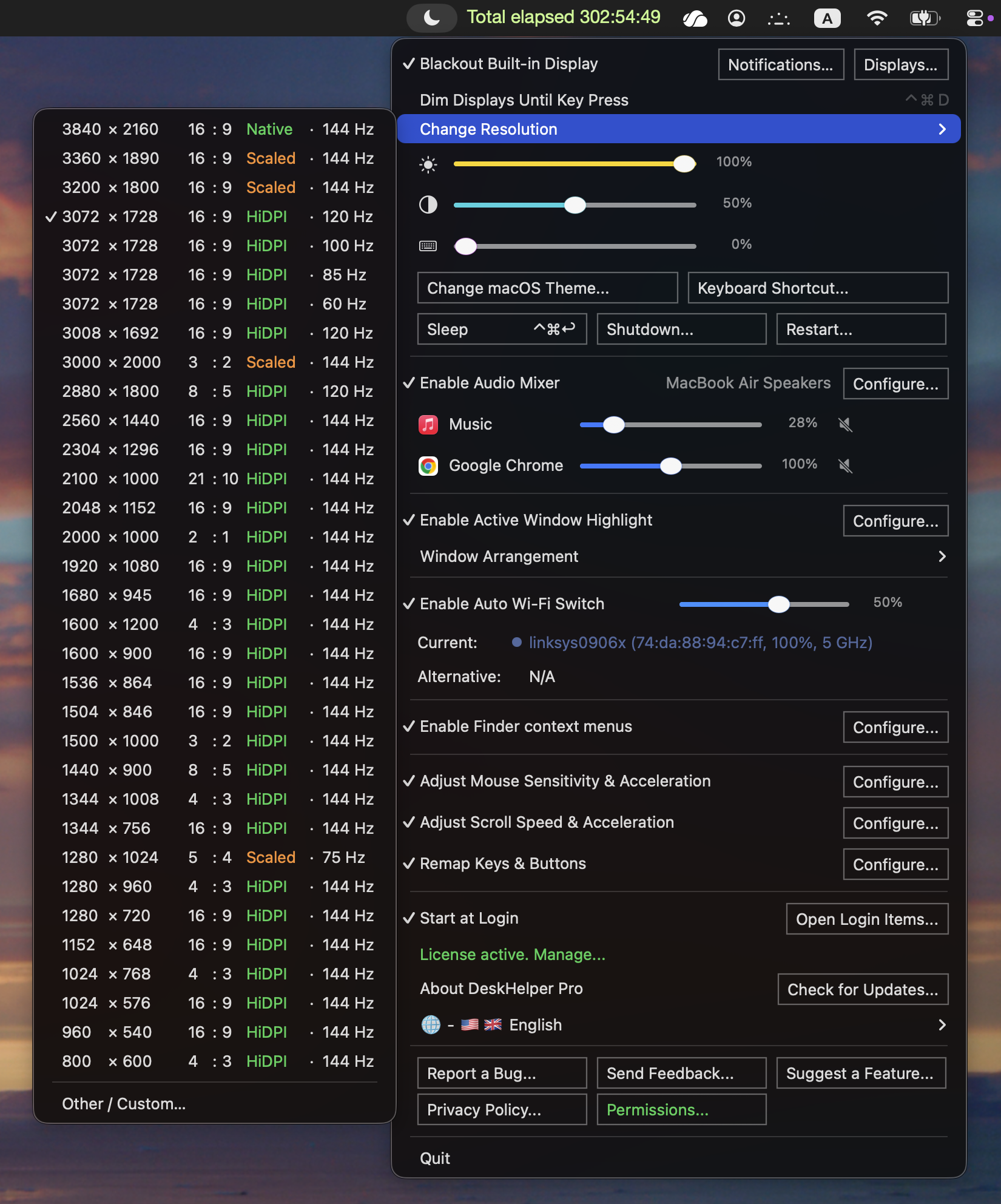The height and width of the screenshot is (1204, 1001).
Task: Click License active. Manage... link
Action: click(x=513, y=955)
